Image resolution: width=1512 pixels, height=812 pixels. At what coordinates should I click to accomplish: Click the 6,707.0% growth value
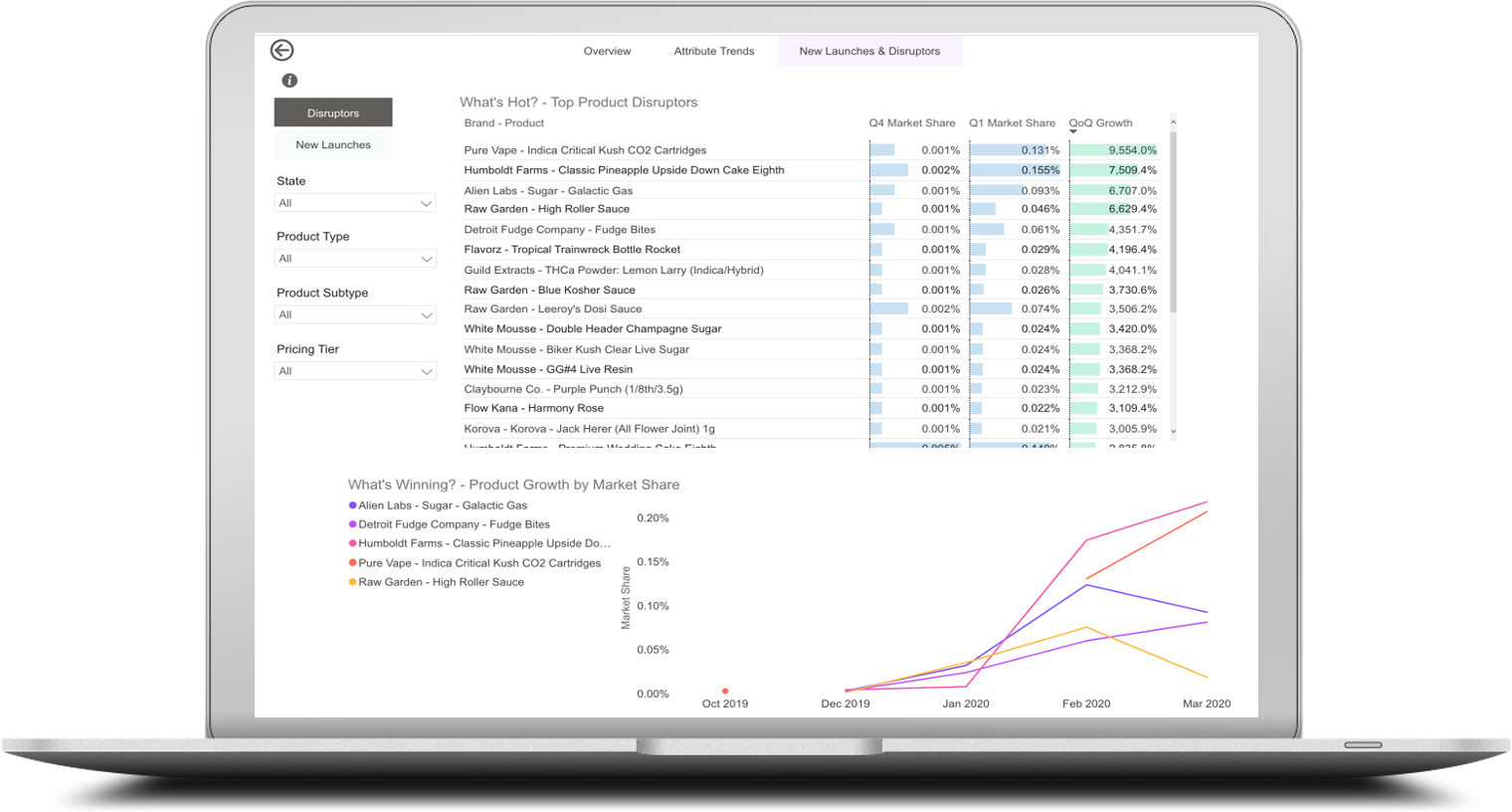point(1132,190)
